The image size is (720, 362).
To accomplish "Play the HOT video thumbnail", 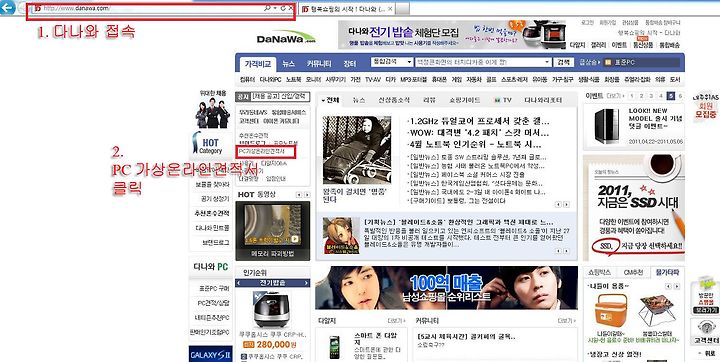I will (x=272, y=225).
